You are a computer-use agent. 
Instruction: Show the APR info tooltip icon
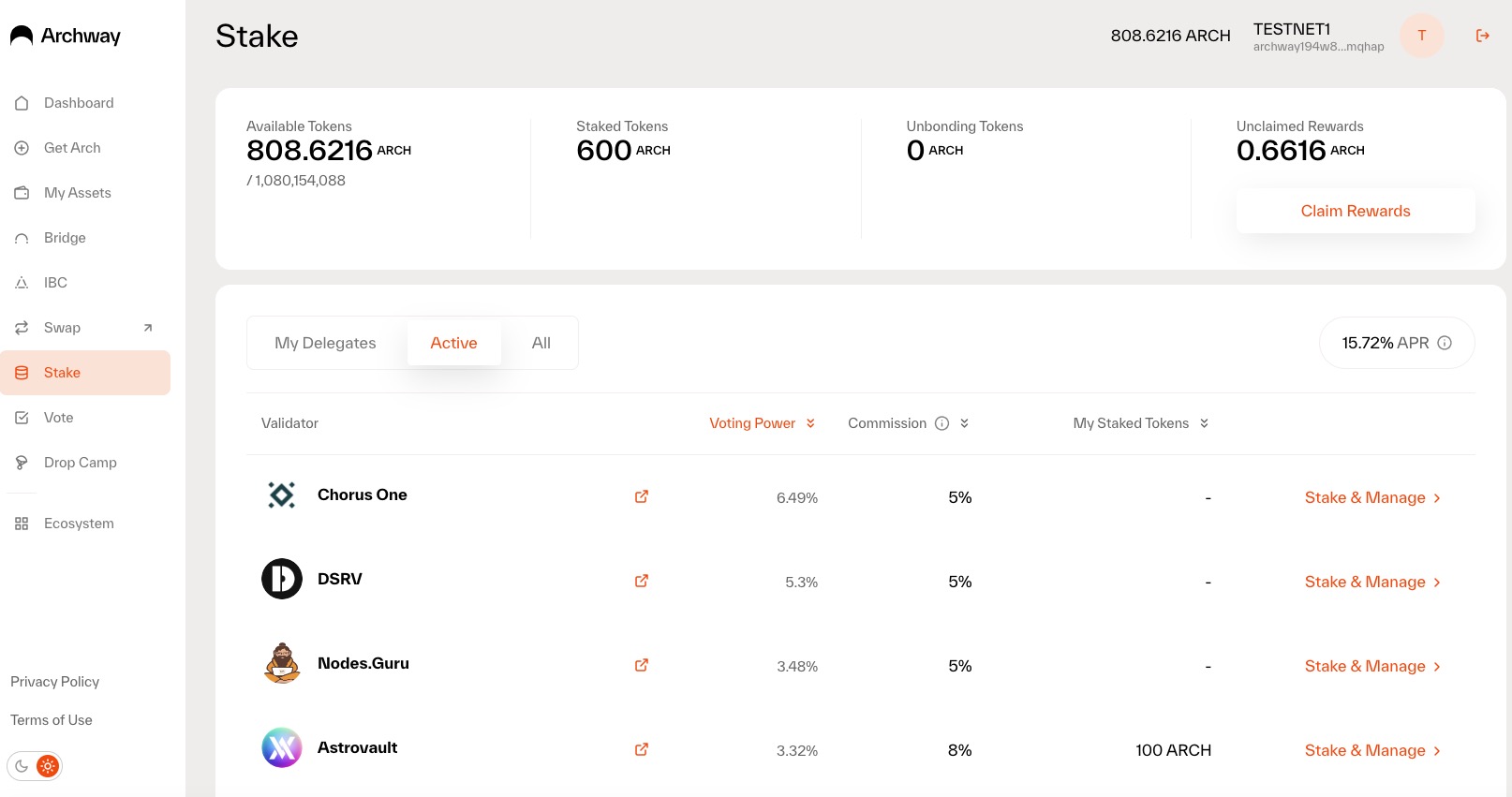[x=1445, y=343]
